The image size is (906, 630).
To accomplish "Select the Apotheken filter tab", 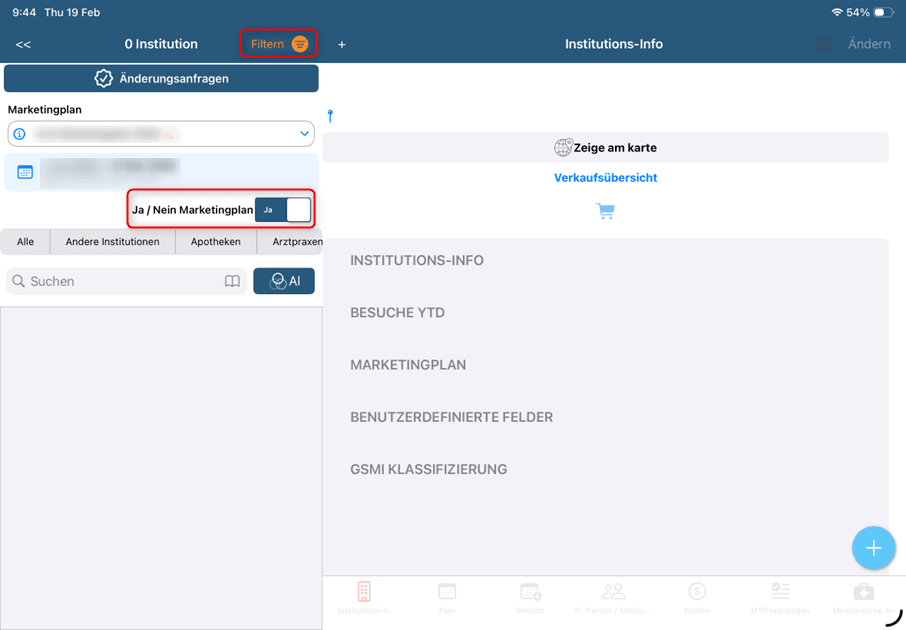I will (x=215, y=242).
